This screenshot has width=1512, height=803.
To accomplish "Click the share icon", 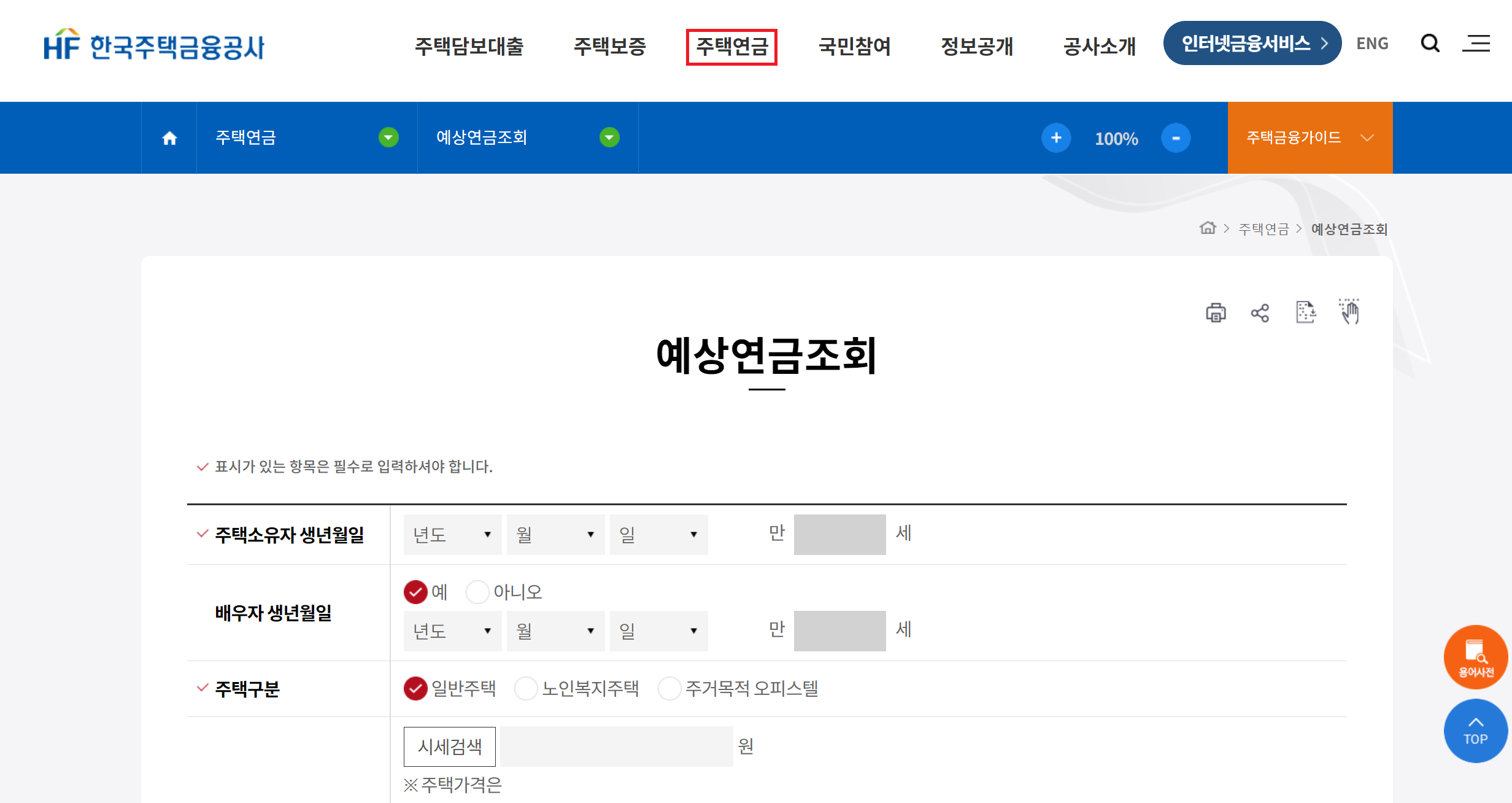I will click(x=1260, y=313).
